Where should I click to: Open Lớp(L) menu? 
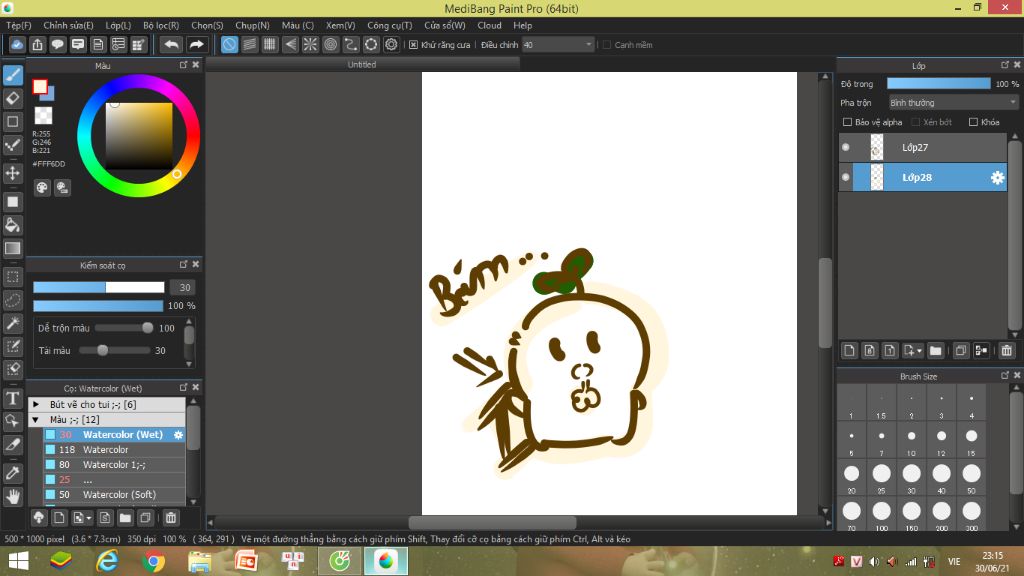pyautogui.click(x=118, y=25)
